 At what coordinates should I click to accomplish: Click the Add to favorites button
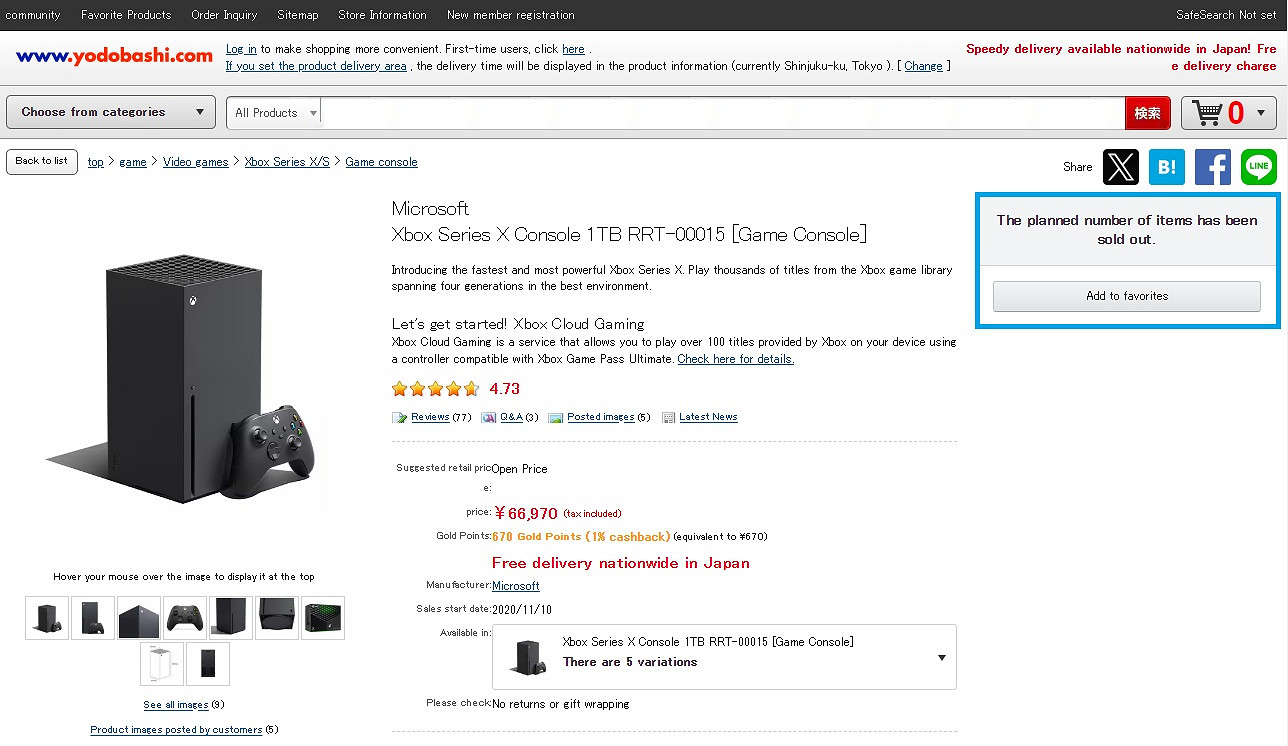[1126, 296]
